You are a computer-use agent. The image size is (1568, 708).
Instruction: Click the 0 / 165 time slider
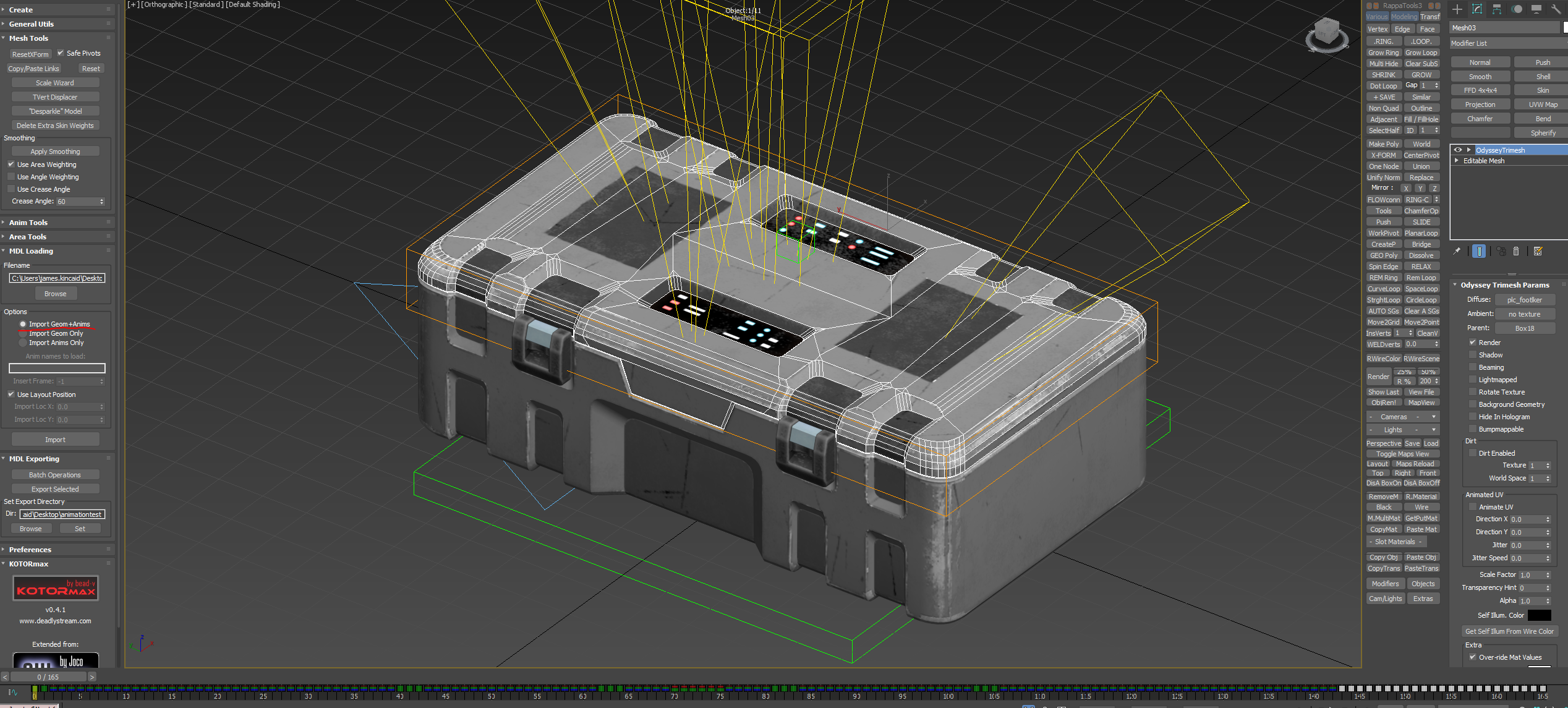pyautogui.click(x=48, y=677)
